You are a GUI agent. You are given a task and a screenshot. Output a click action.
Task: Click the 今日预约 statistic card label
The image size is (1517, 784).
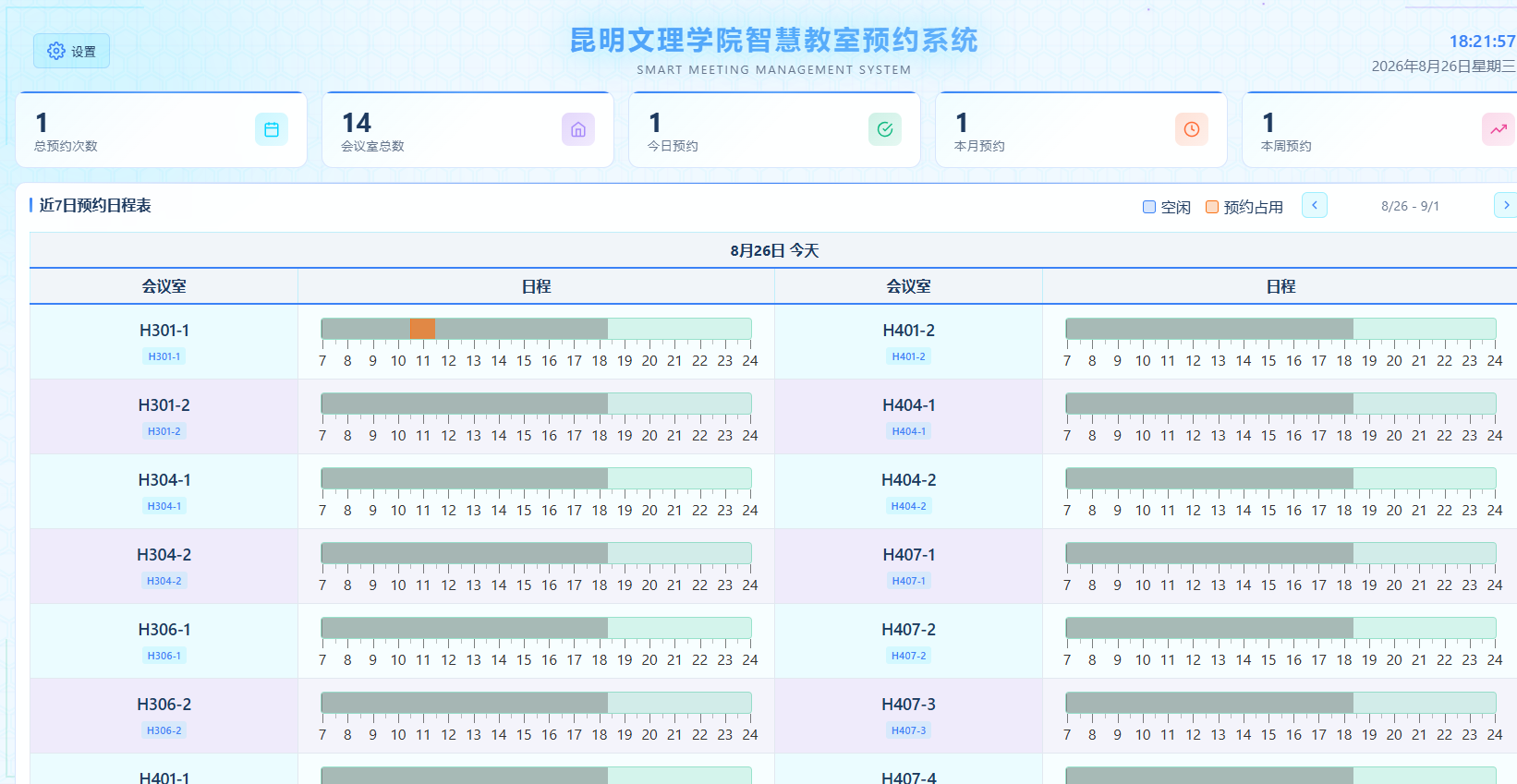673,146
